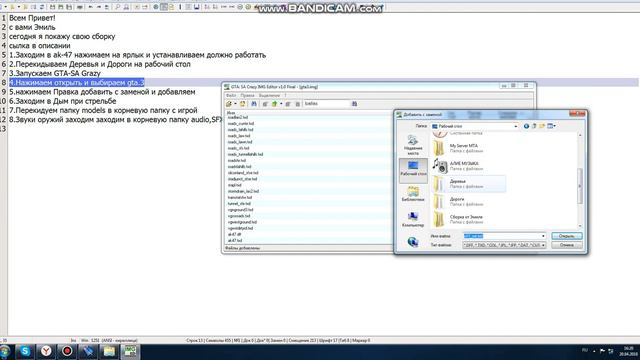Click the blue save icon in IMG Editor toolbar
The width and height of the screenshot is (640, 360).
253,104
